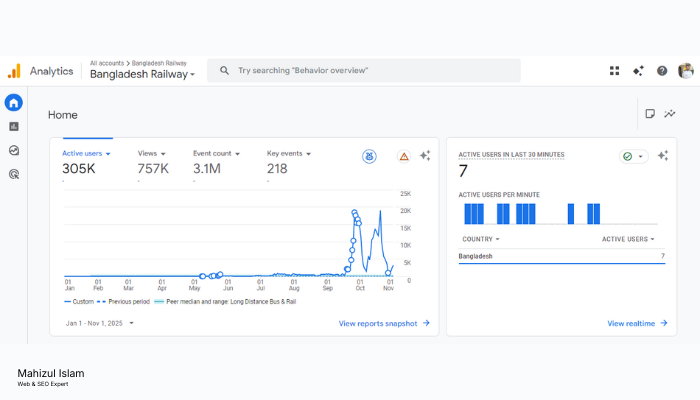This screenshot has width=700, height=400.
Task: Open the user account avatar
Action: point(686,71)
